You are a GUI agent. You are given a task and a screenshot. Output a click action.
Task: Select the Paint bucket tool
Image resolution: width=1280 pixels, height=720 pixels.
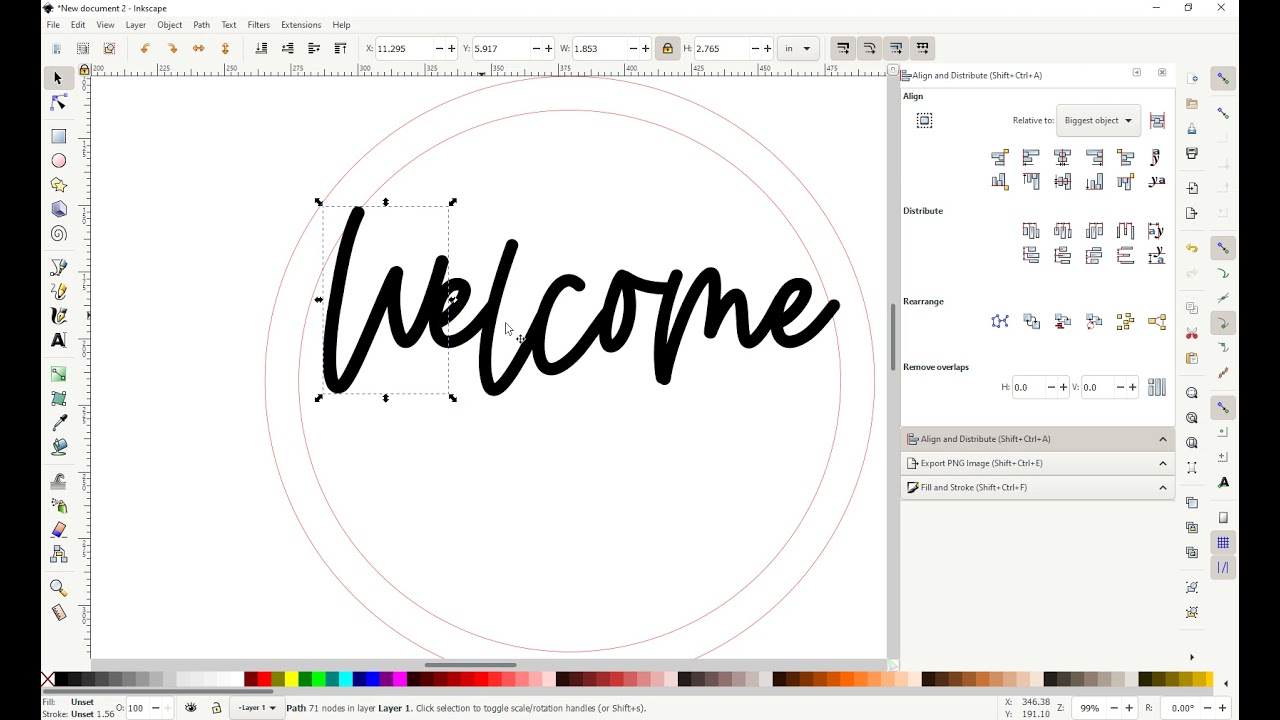(x=58, y=447)
